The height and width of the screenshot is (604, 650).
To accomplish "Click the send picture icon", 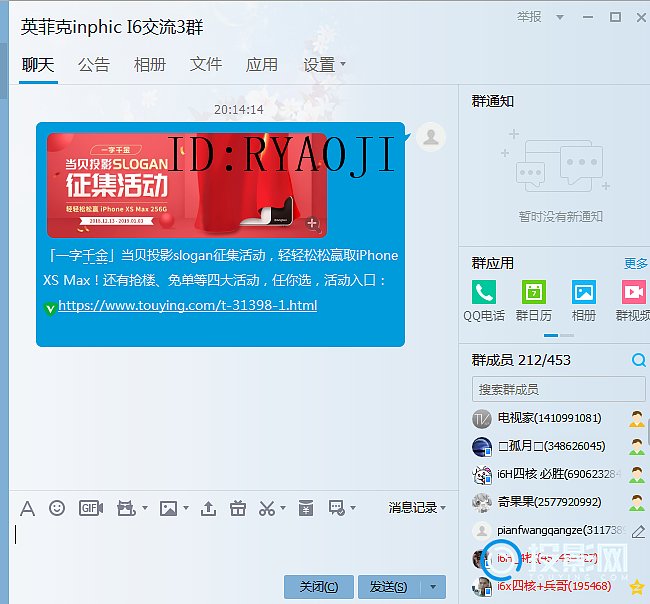I will pyautogui.click(x=168, y=508).
